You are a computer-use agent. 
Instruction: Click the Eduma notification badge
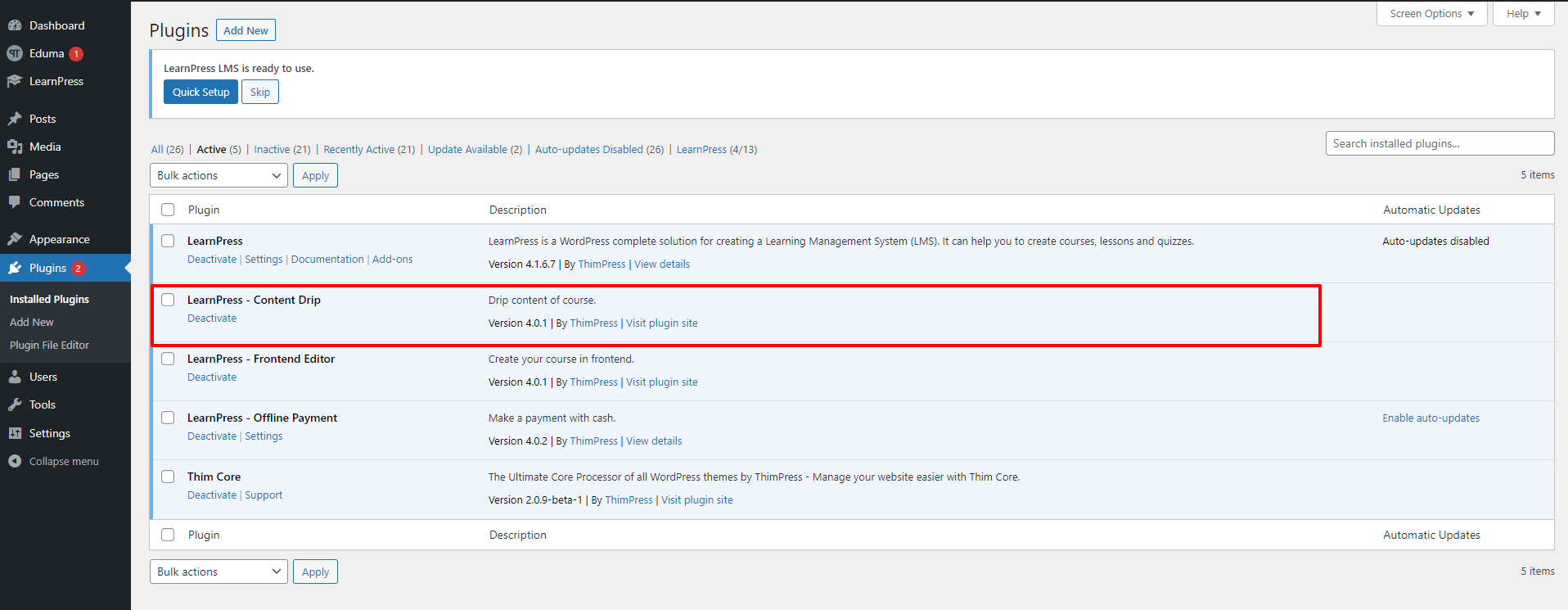pyautogui.click(x=76, y=54)
